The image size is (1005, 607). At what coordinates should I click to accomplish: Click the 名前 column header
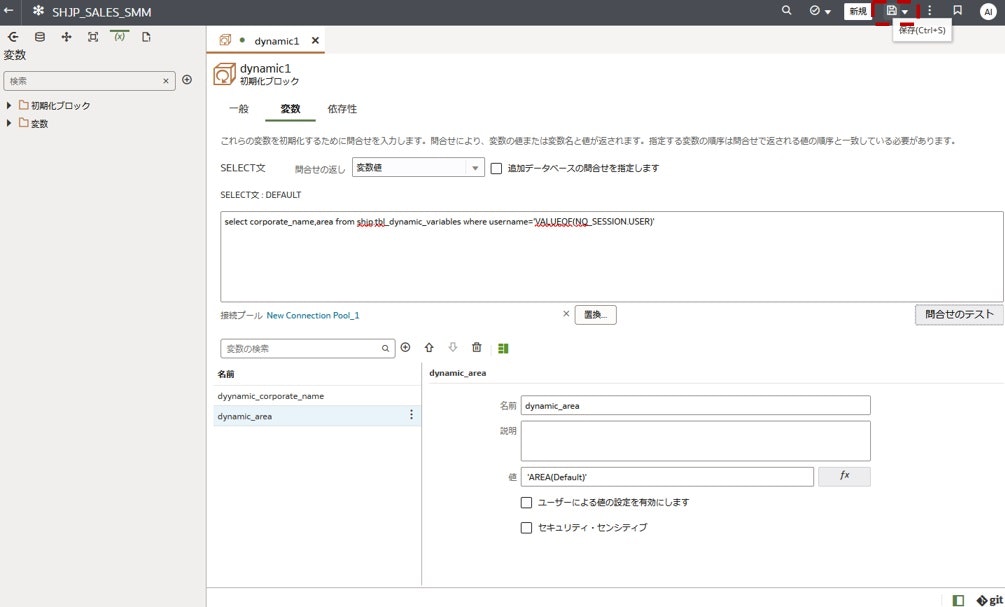click(x=226, y=374)
